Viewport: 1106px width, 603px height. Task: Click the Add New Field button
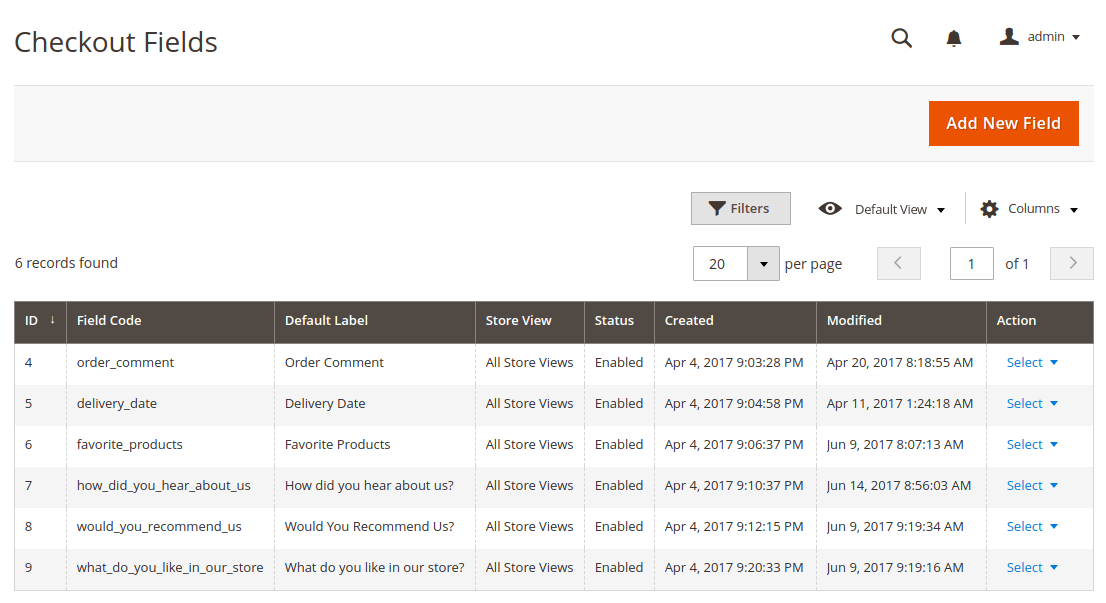[1004, 123]
